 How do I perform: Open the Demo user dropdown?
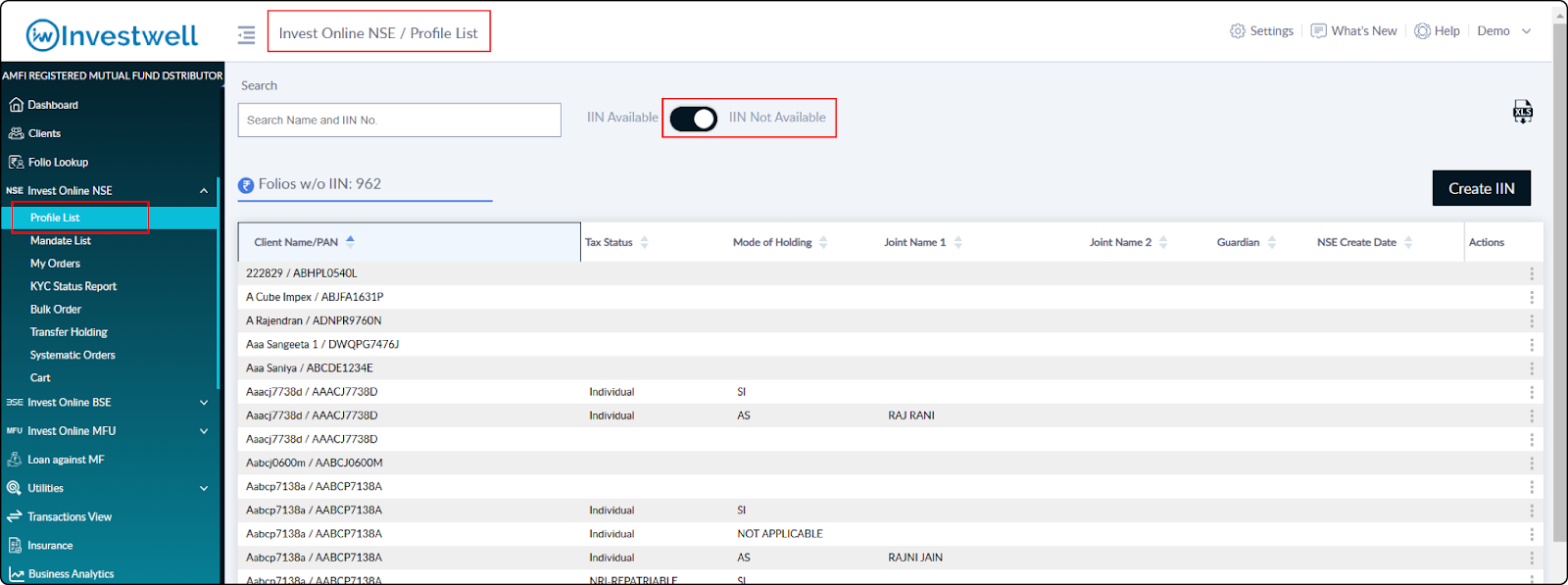click(1504, 31)
